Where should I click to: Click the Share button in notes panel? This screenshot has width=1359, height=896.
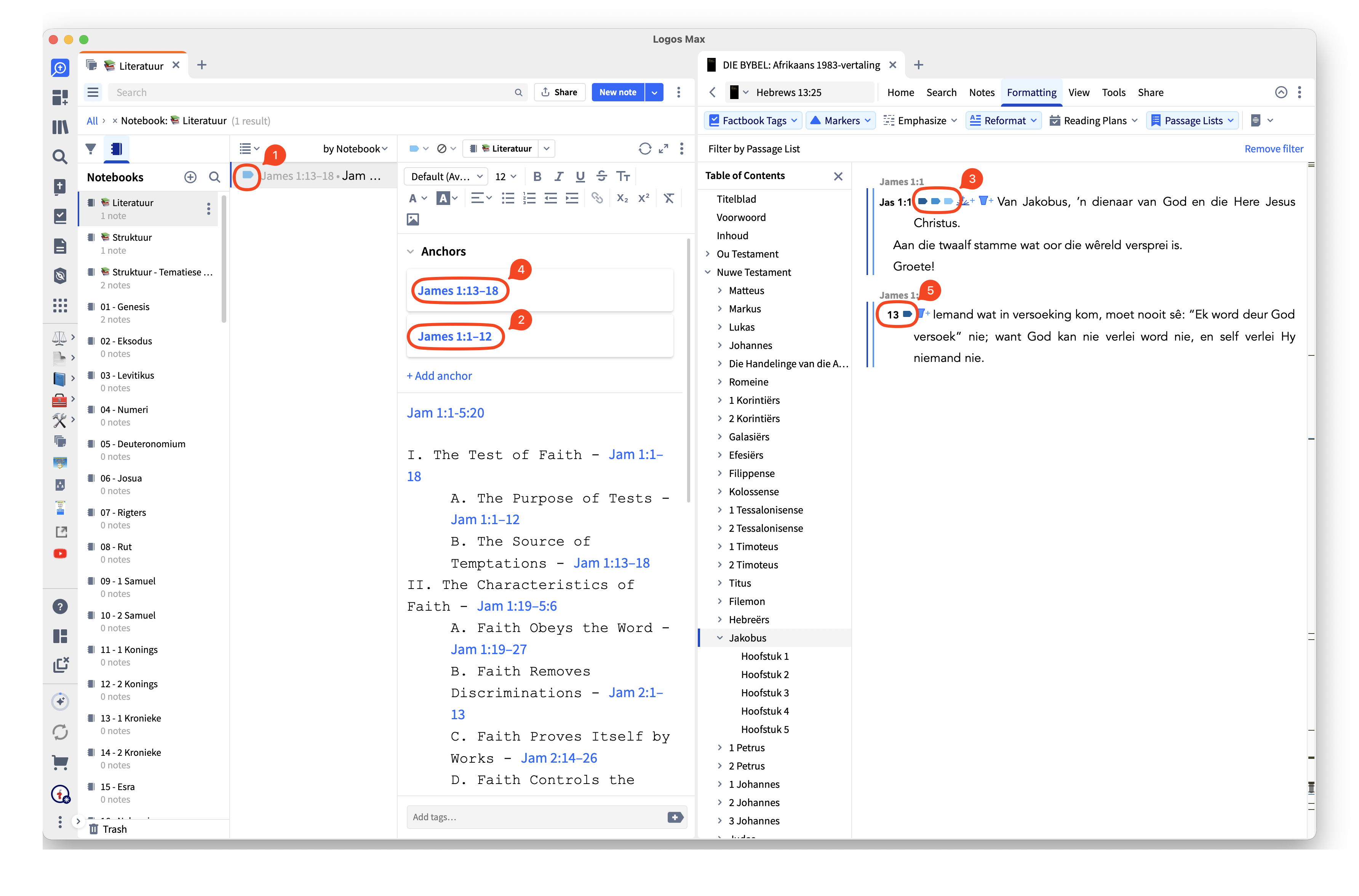[559, 93]
